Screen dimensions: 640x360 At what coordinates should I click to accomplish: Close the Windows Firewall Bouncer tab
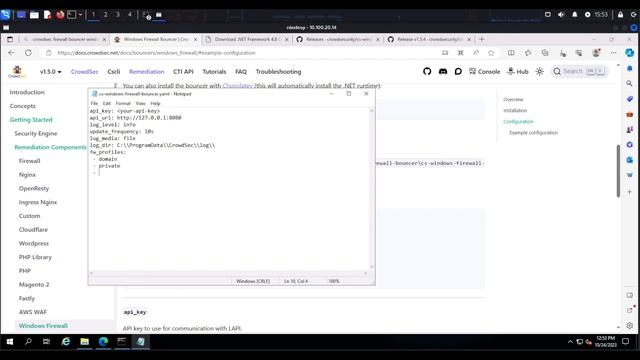[196, 39]
